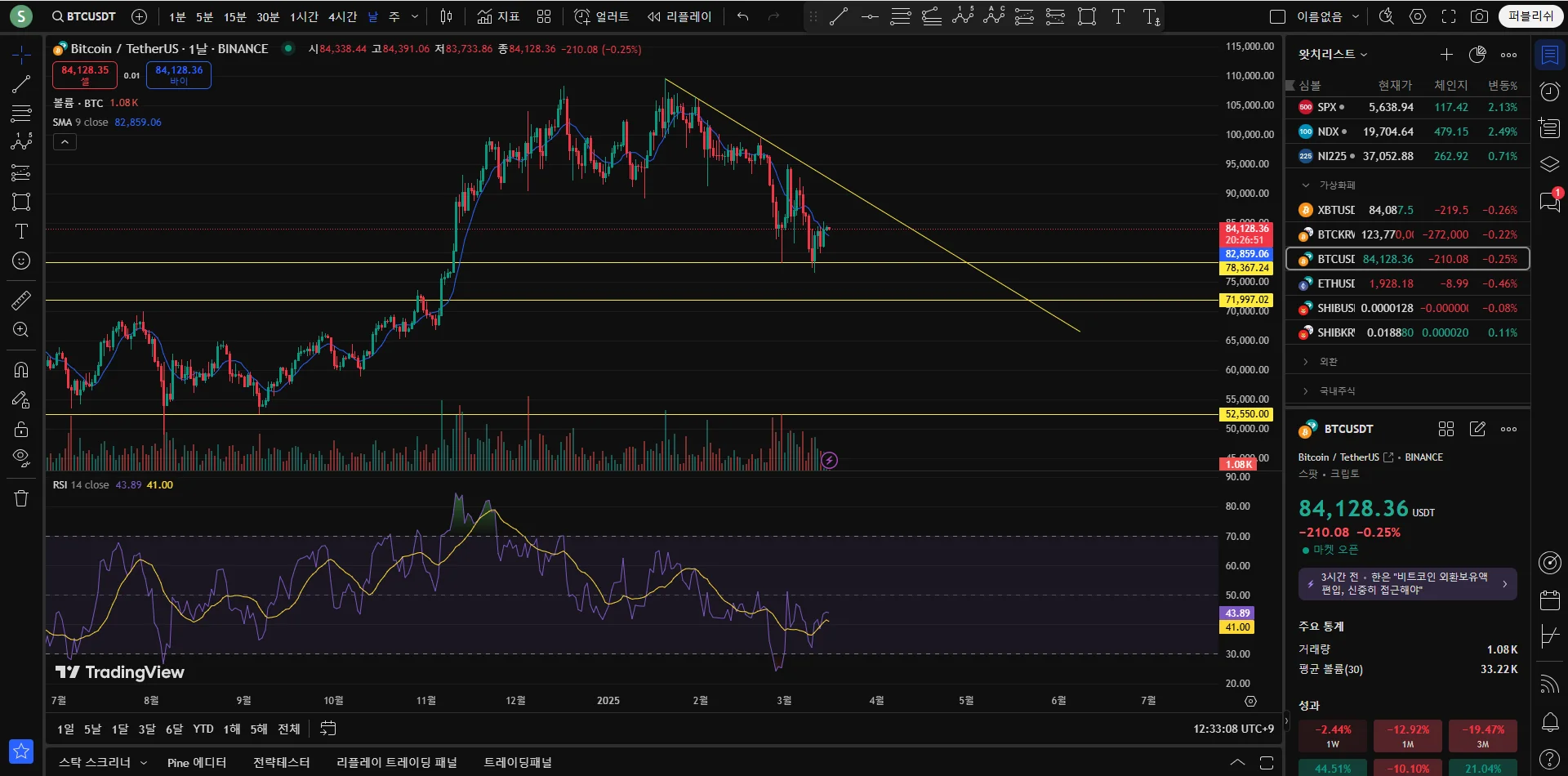This screenshot has width=1568, height=776.
Task: Add symbol to watchlist with plus
Action: pyautogui.click(x=1446, y=55)
